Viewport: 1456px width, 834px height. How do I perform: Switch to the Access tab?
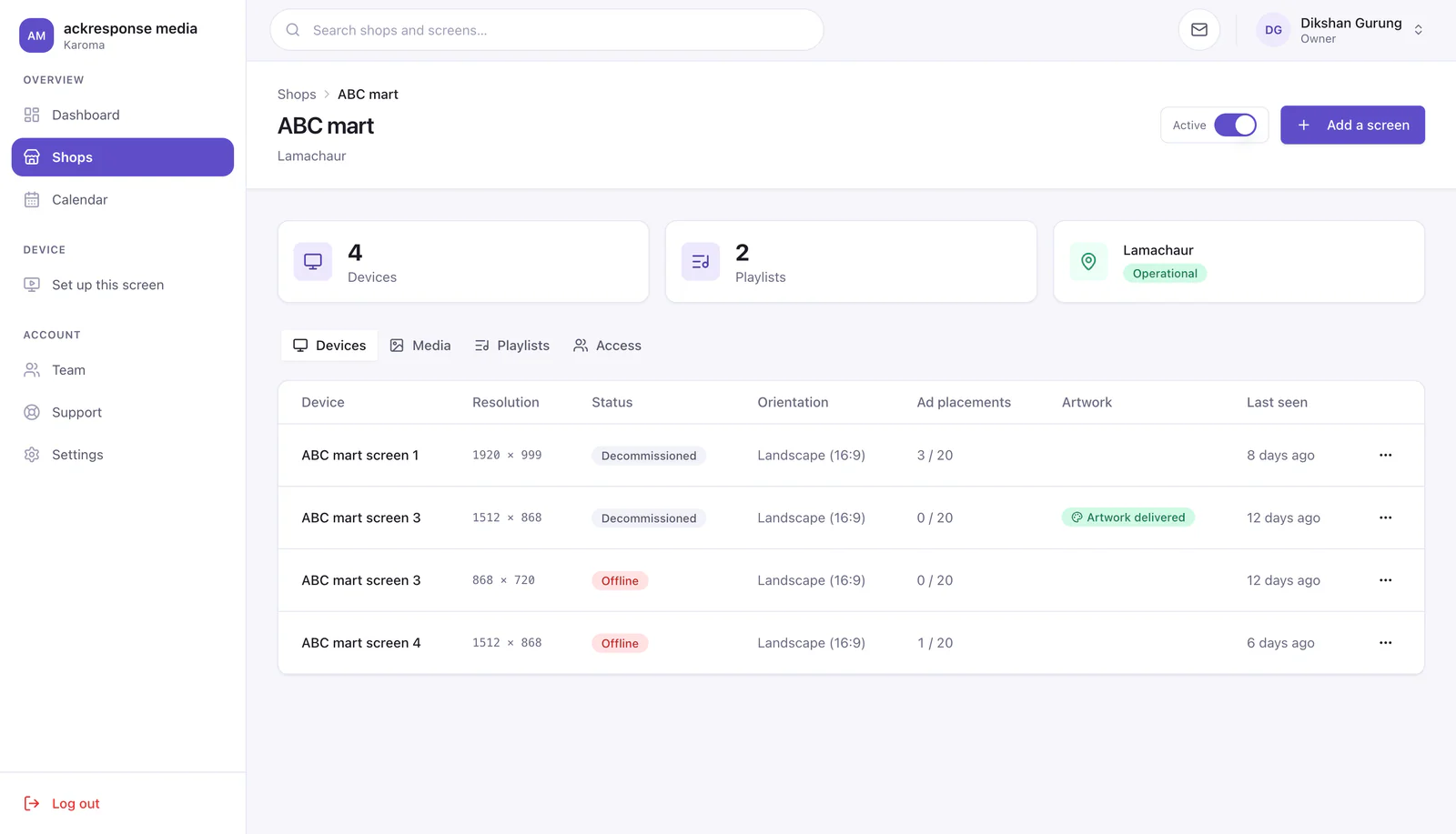click(607, 346)
